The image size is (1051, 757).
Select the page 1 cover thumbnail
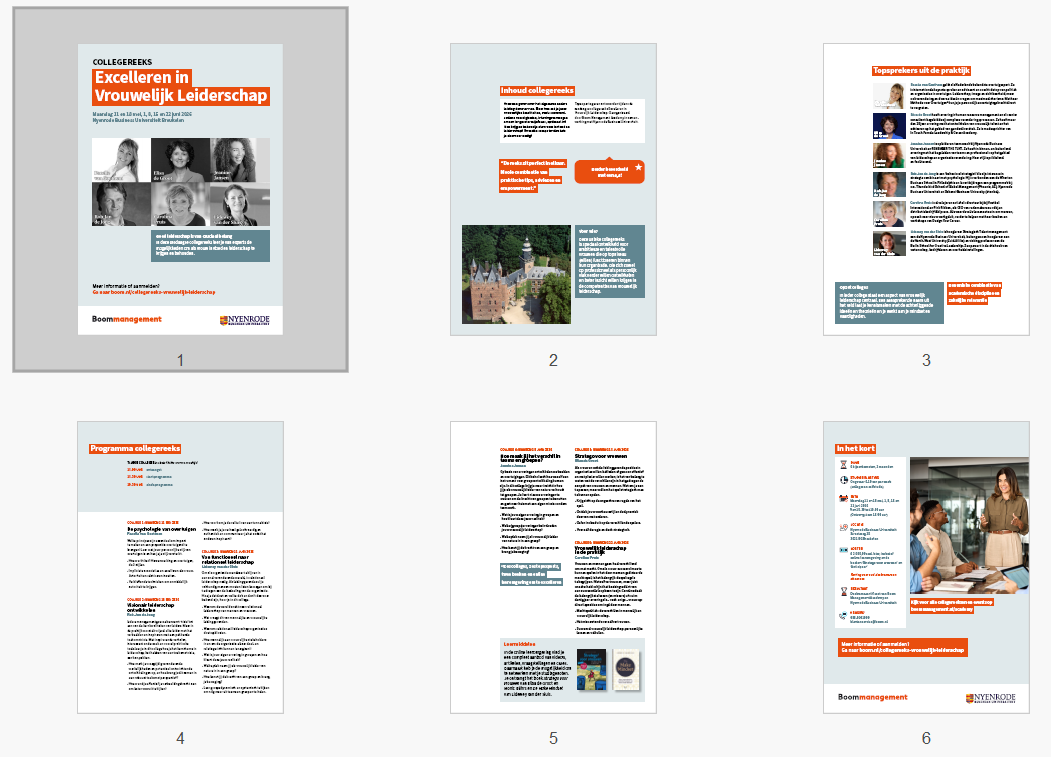pyautogui.click(x=180, y=189)
